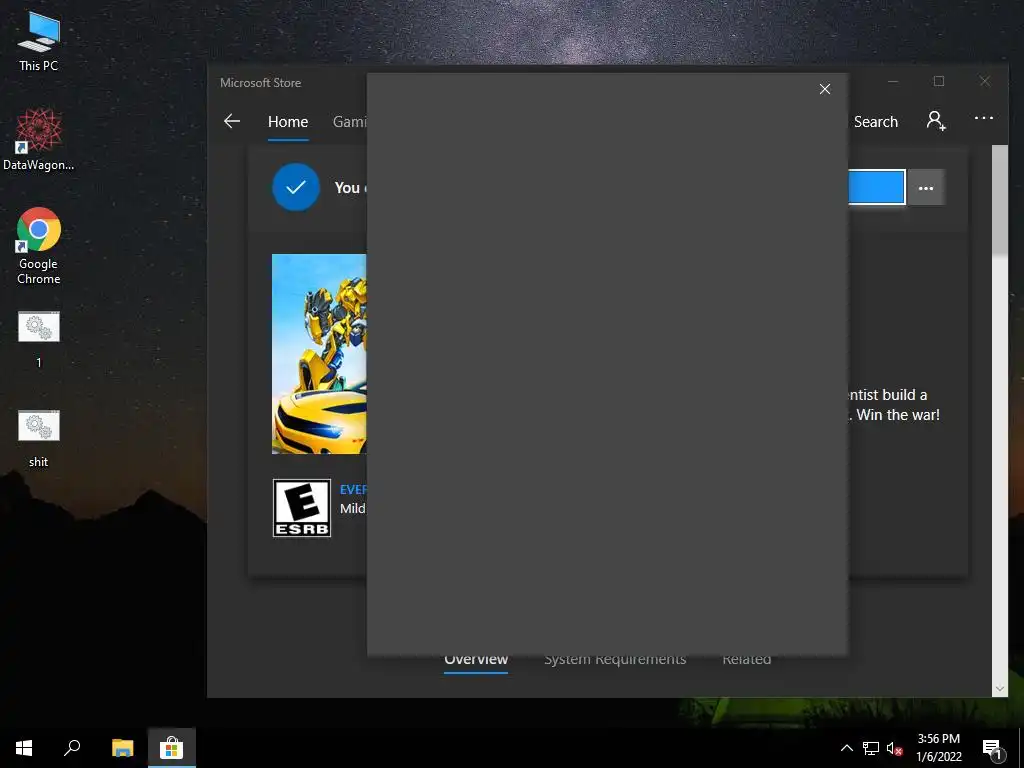Open the network status tray icon

click(x=871, y=748)
